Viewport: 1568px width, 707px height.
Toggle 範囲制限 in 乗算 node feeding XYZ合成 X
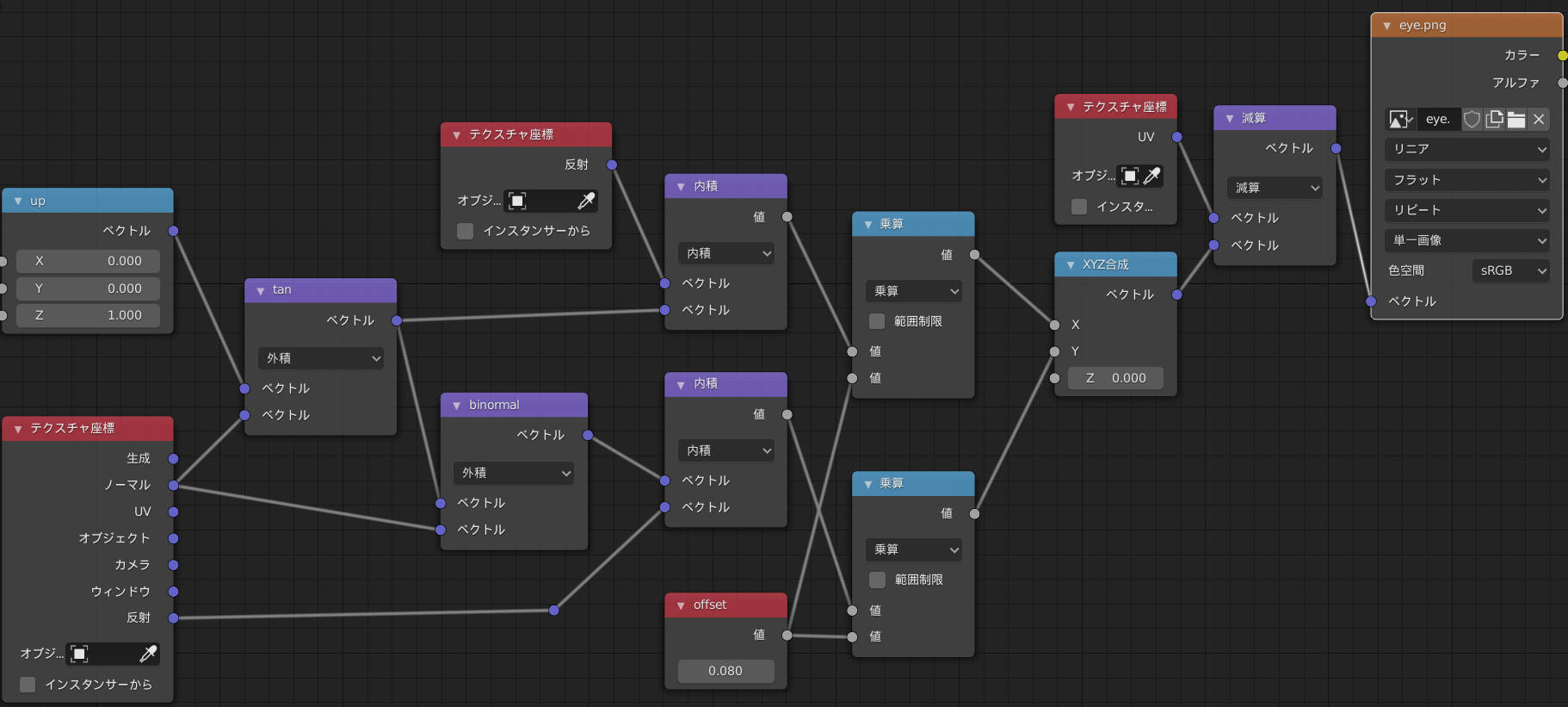click(876, 321)
